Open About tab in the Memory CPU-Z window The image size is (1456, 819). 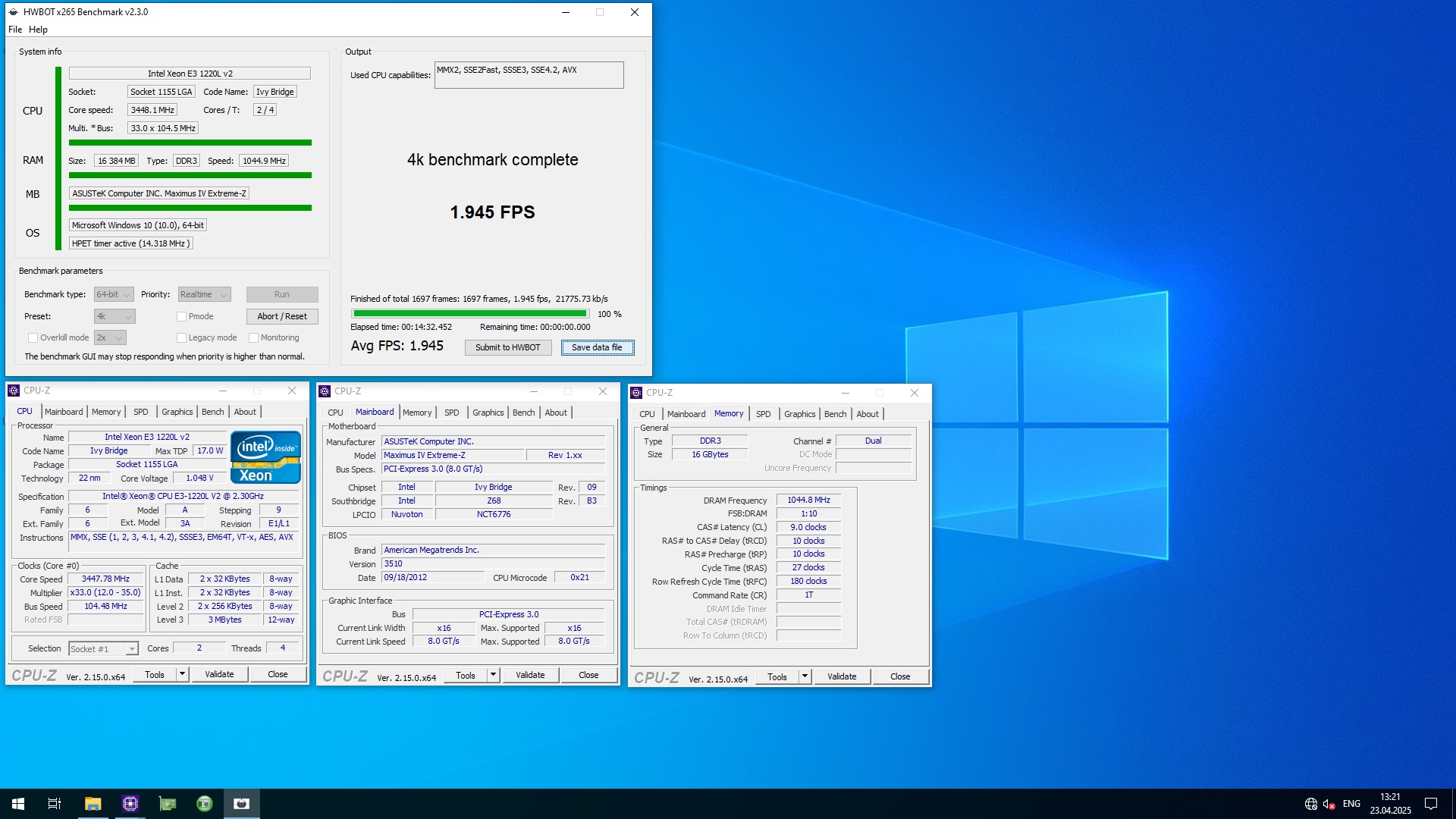pos(868,414)
